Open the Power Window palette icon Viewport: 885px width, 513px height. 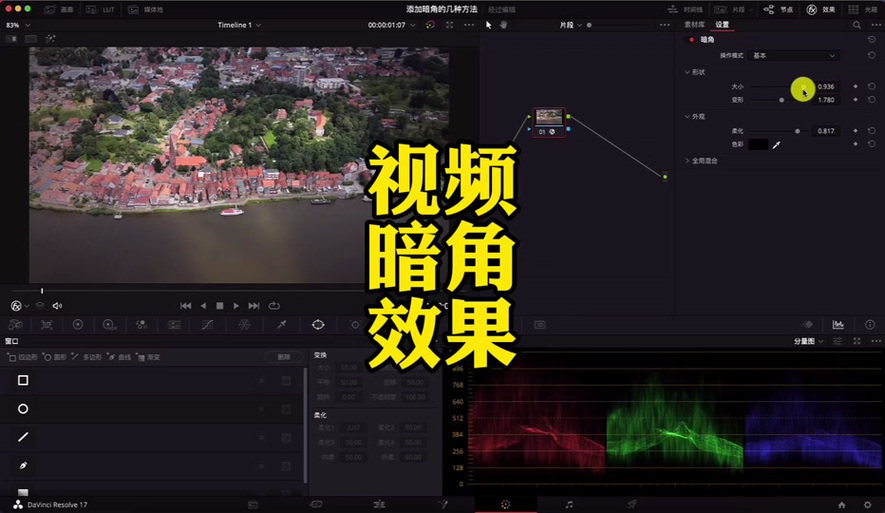pos(318,325)
